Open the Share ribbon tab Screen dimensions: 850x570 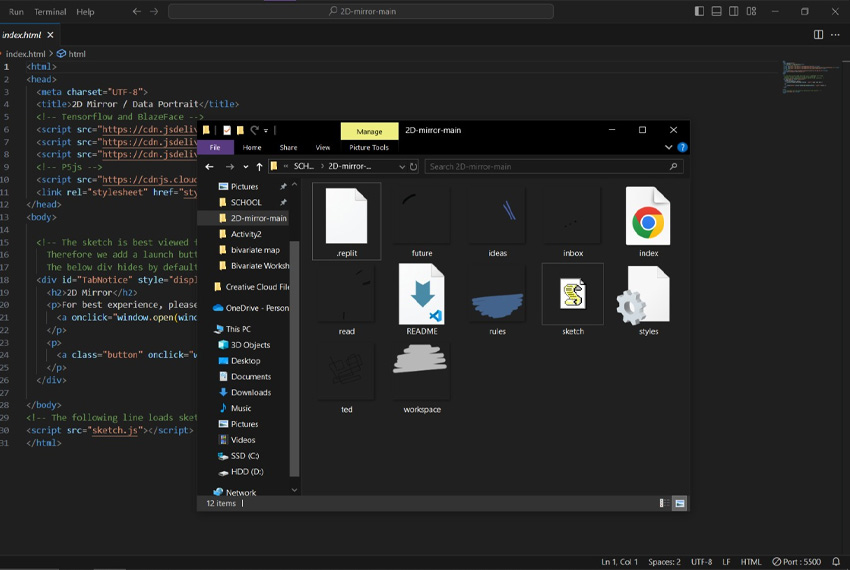pyautogui.click(x=288, y=147)
